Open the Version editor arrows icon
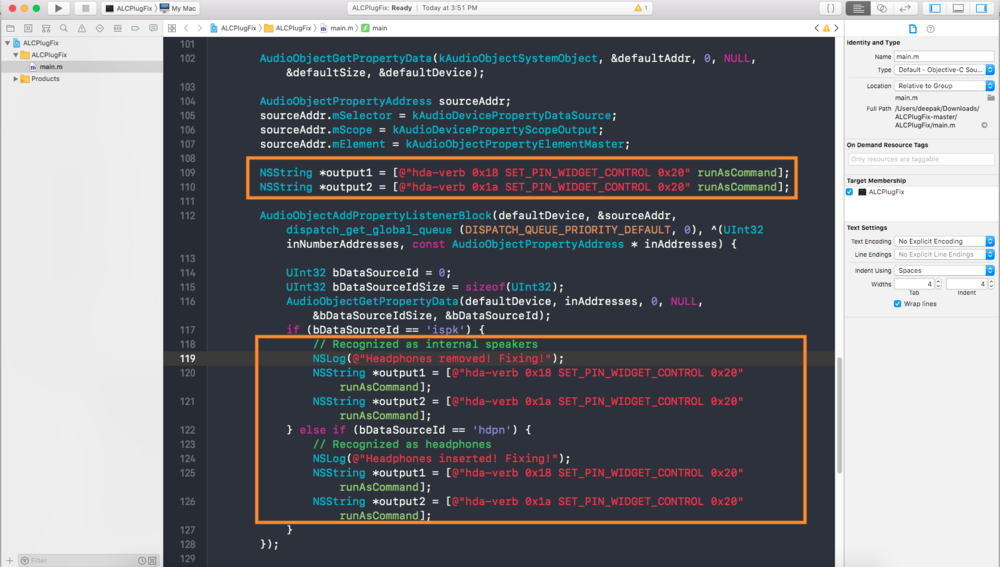The height and width of the screenshot is (567, 1000). pyautogui.click(x=907, y=8)
